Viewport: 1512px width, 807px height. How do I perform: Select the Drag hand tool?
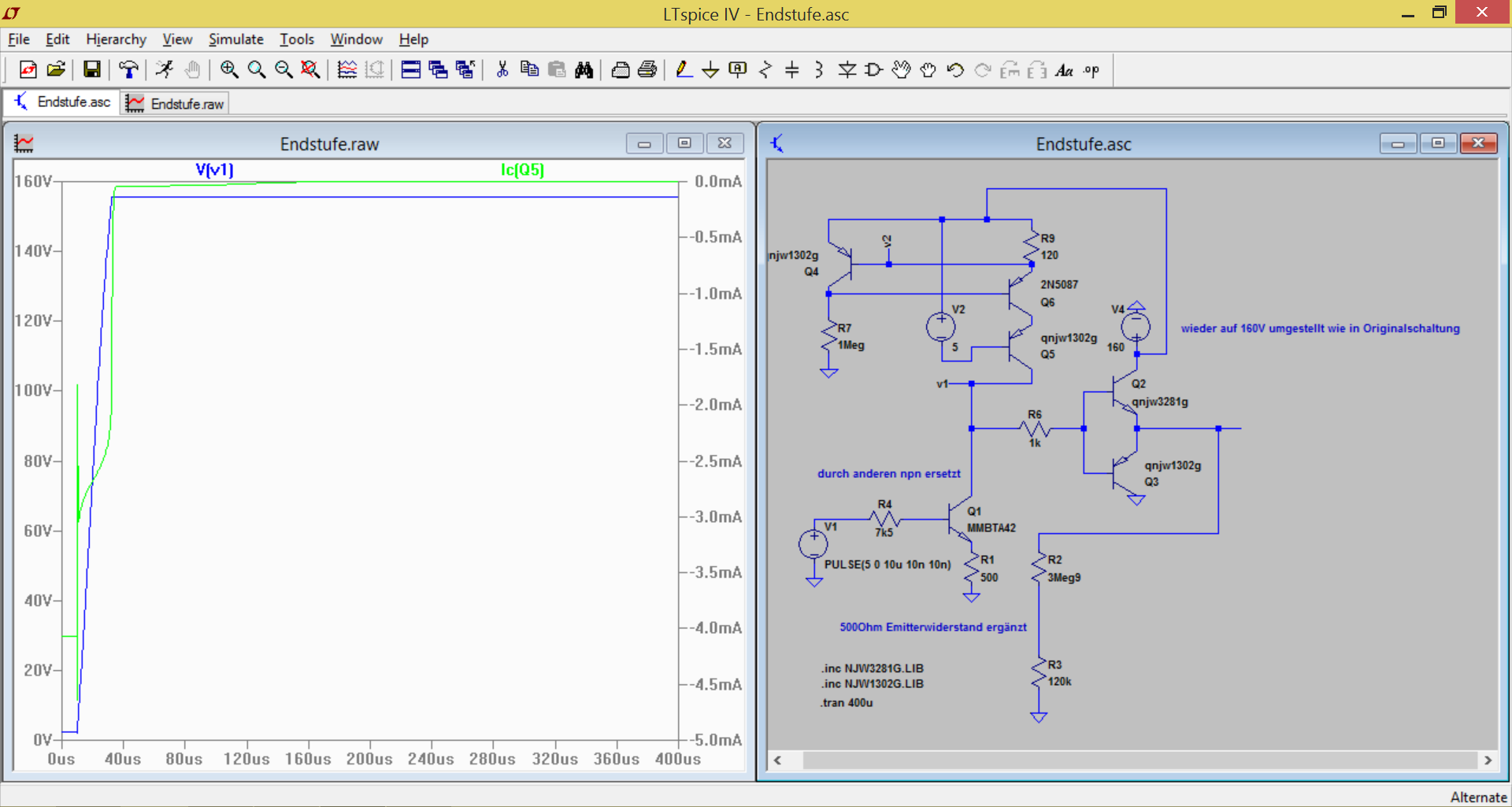coord(928,70)
